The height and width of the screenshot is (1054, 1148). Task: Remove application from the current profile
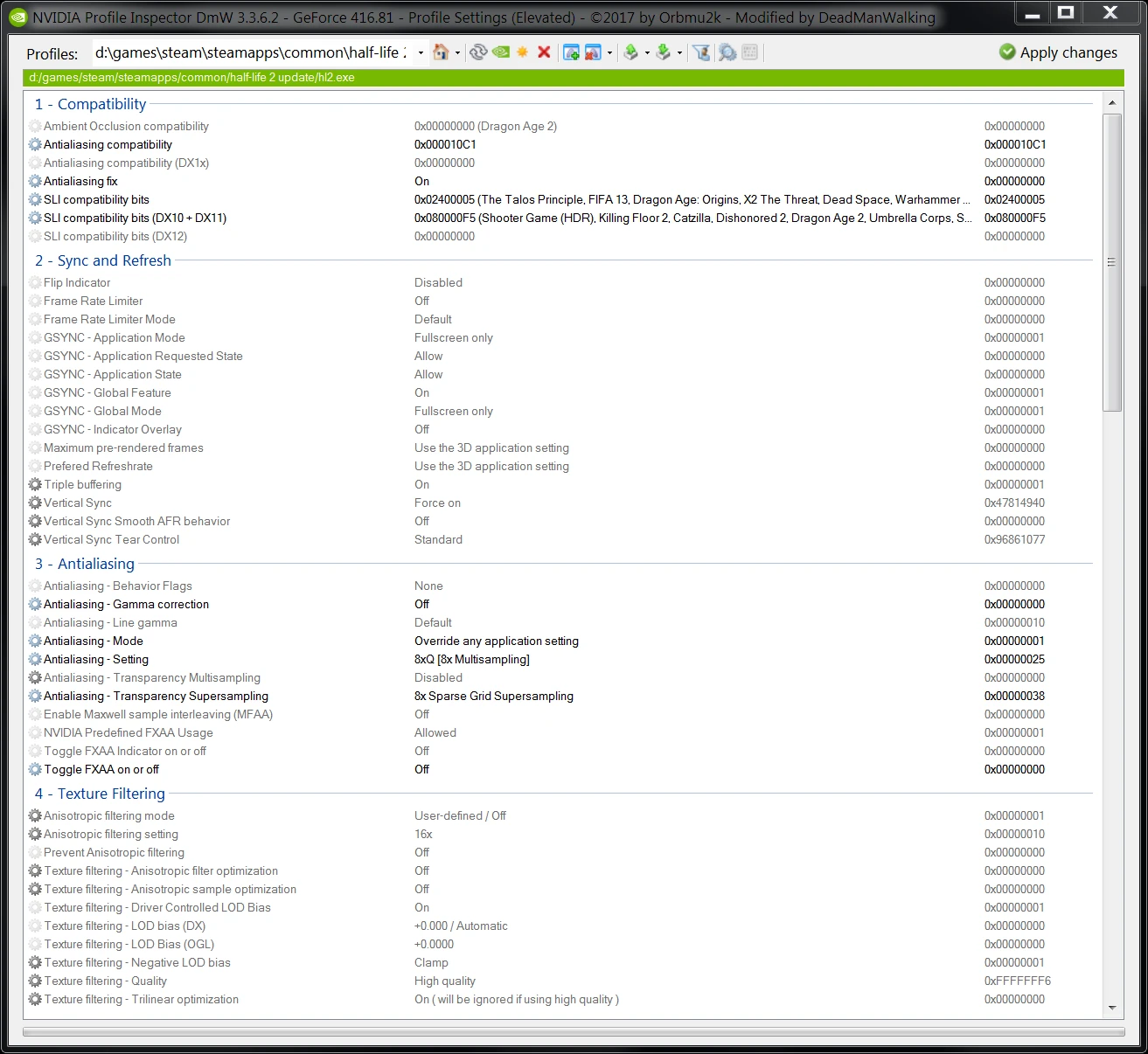point(593,52)
